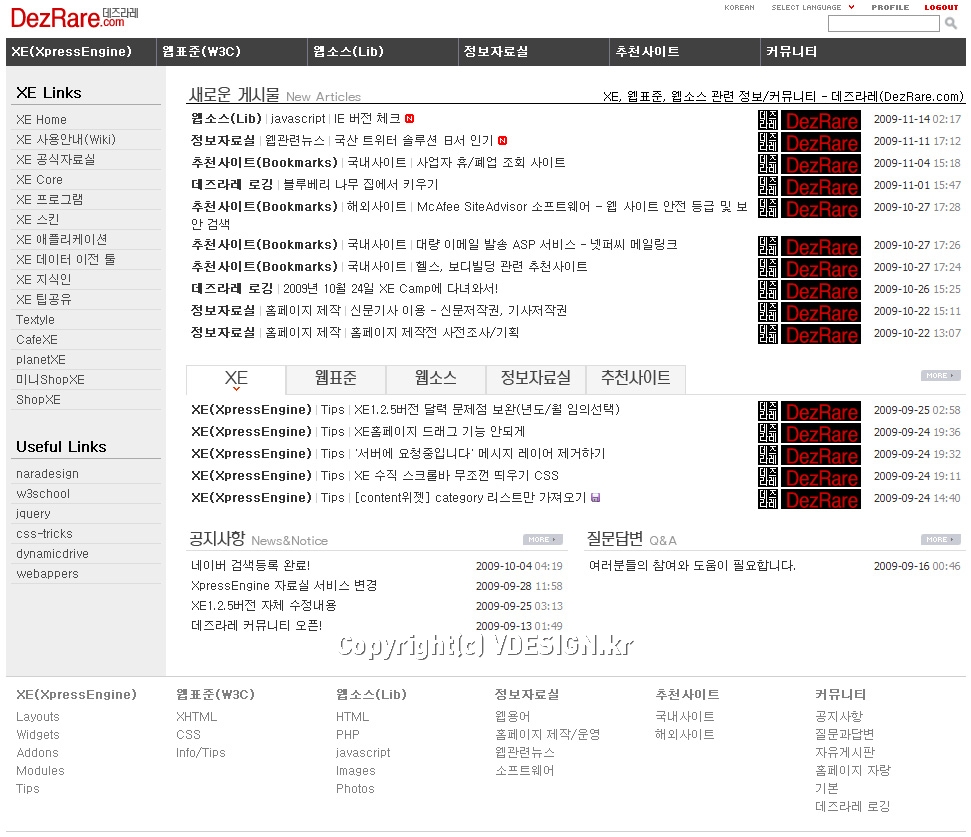Open XE Core sidebar link

pyautogui.click(x=40, y=180)
